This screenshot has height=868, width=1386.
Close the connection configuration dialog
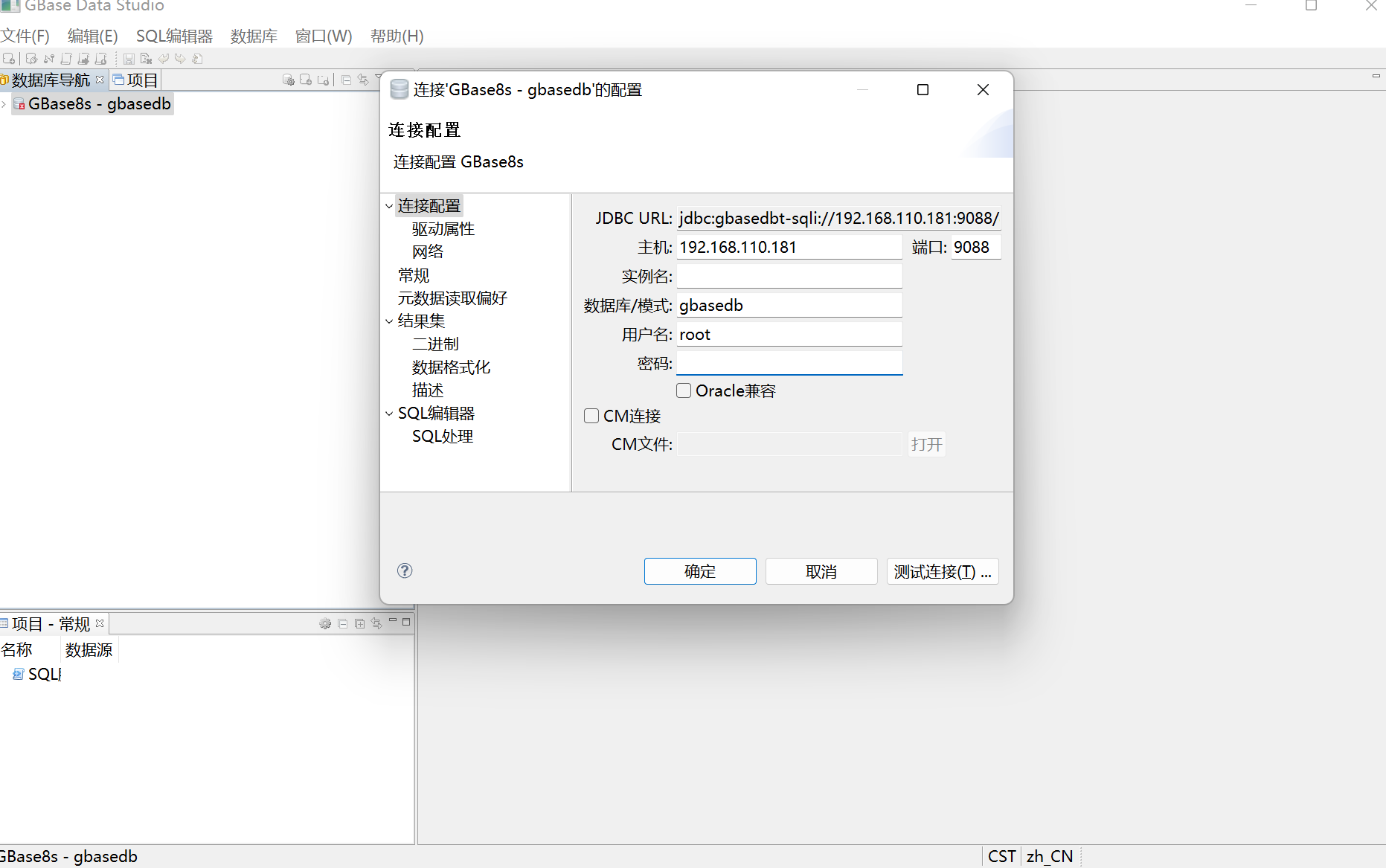point(983,90)
